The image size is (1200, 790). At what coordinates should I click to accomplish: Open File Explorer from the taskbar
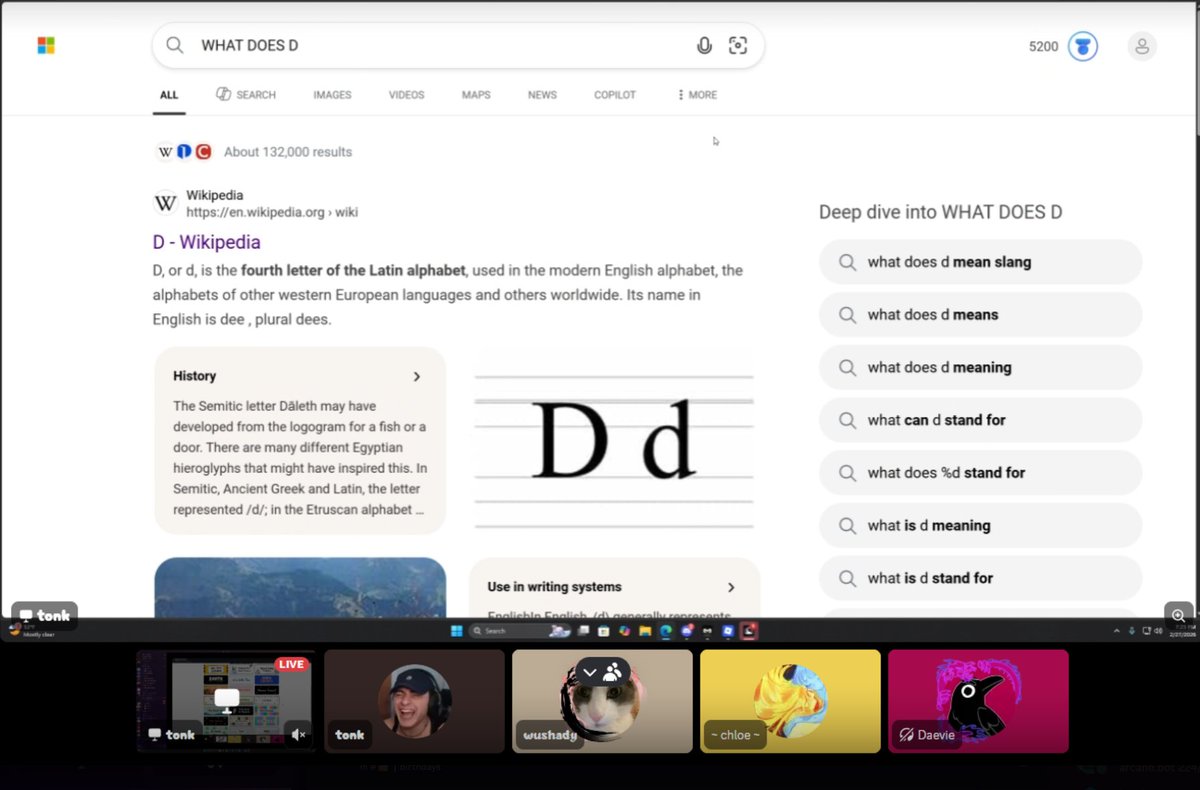[645, 631]
